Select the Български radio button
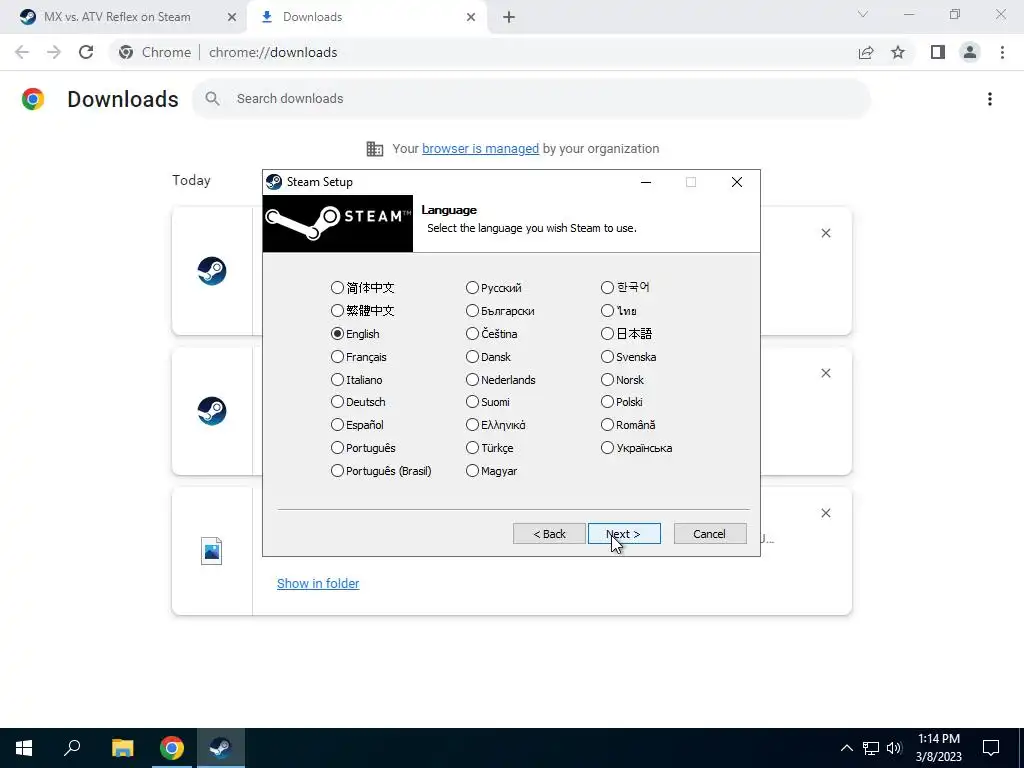The height and width of the screenshot is (768, 1024). (x=472, y=310)
